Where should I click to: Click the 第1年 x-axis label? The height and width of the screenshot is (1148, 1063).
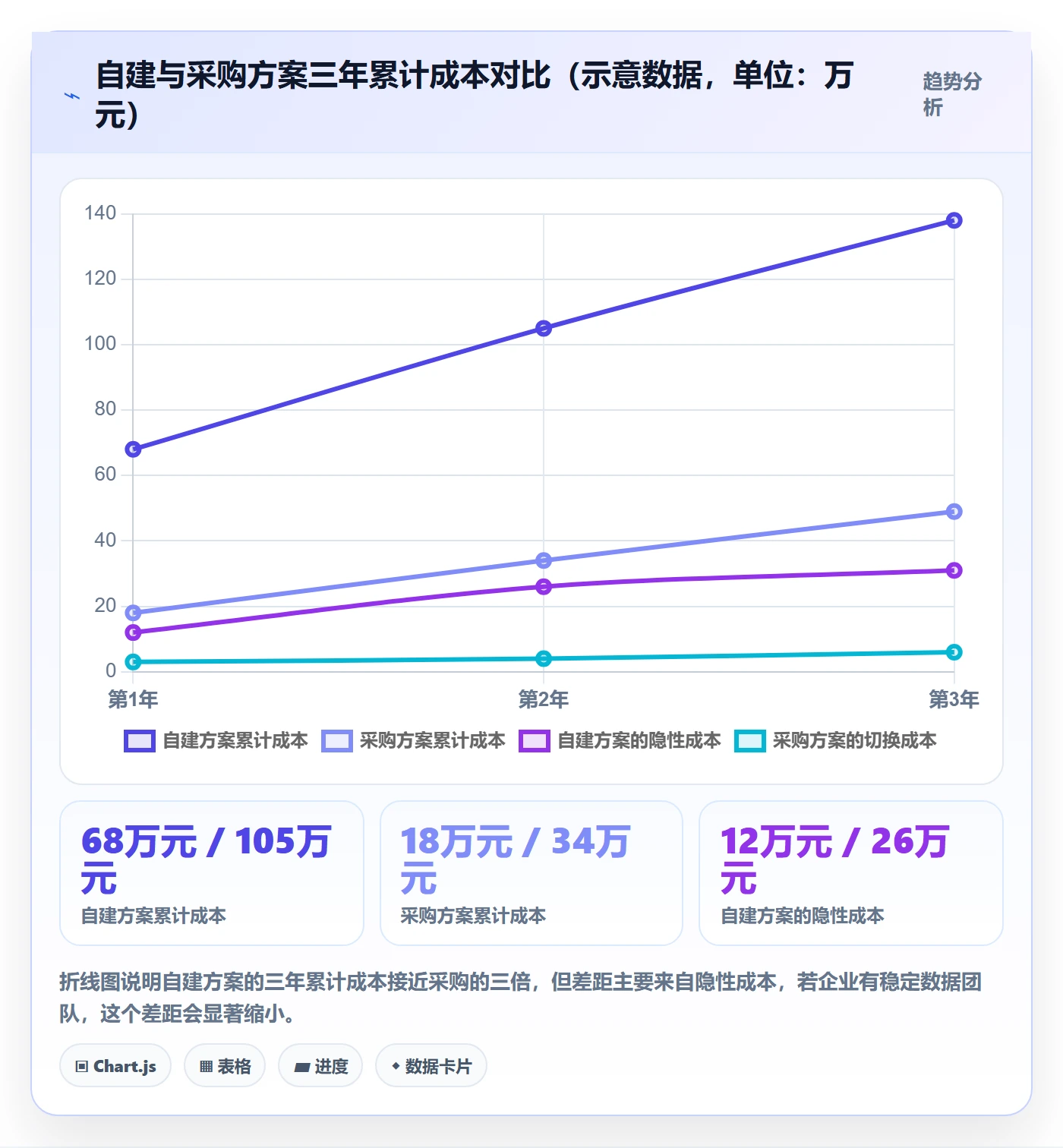133,699
